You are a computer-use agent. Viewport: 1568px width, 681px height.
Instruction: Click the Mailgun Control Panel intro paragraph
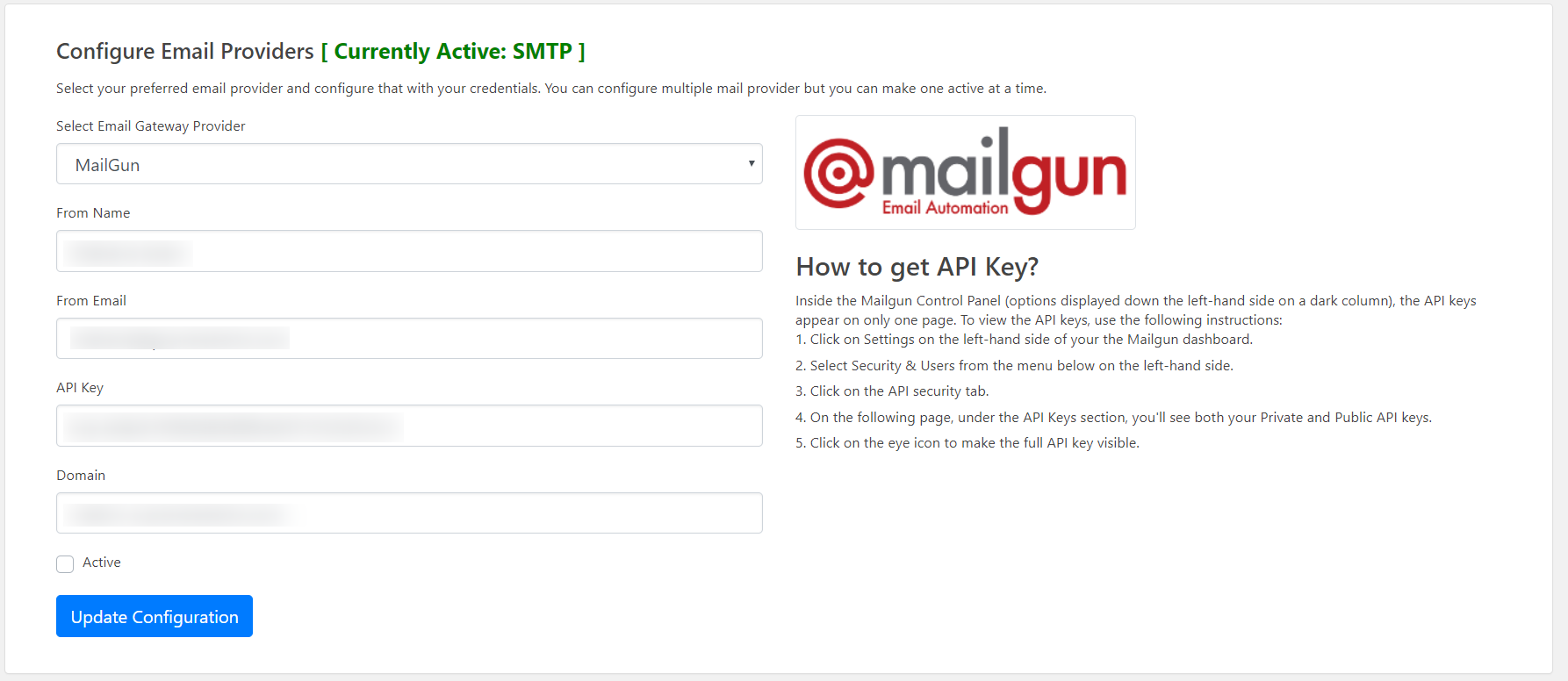pyautogui.click(x=1136, y=311)
